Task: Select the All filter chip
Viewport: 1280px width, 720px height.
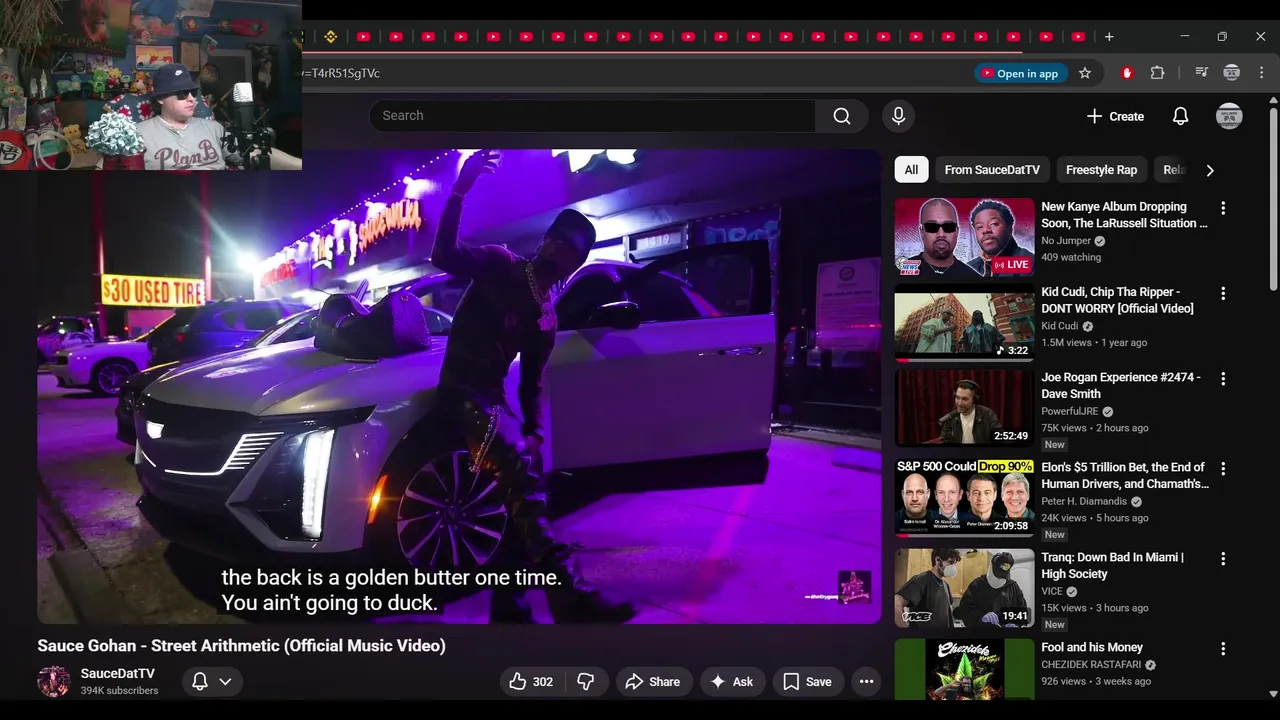Action: [x=911, y=170]
